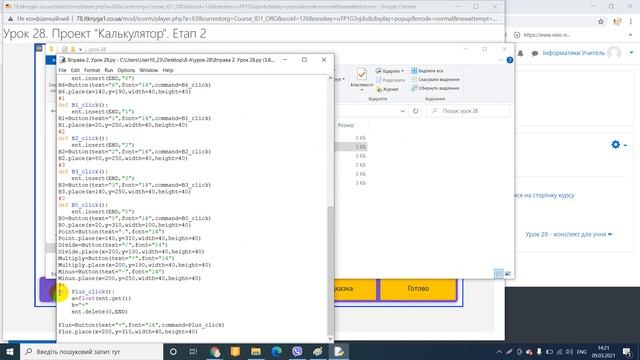
Task: Switch Explorer to details view icon
Action: point(499,273)
